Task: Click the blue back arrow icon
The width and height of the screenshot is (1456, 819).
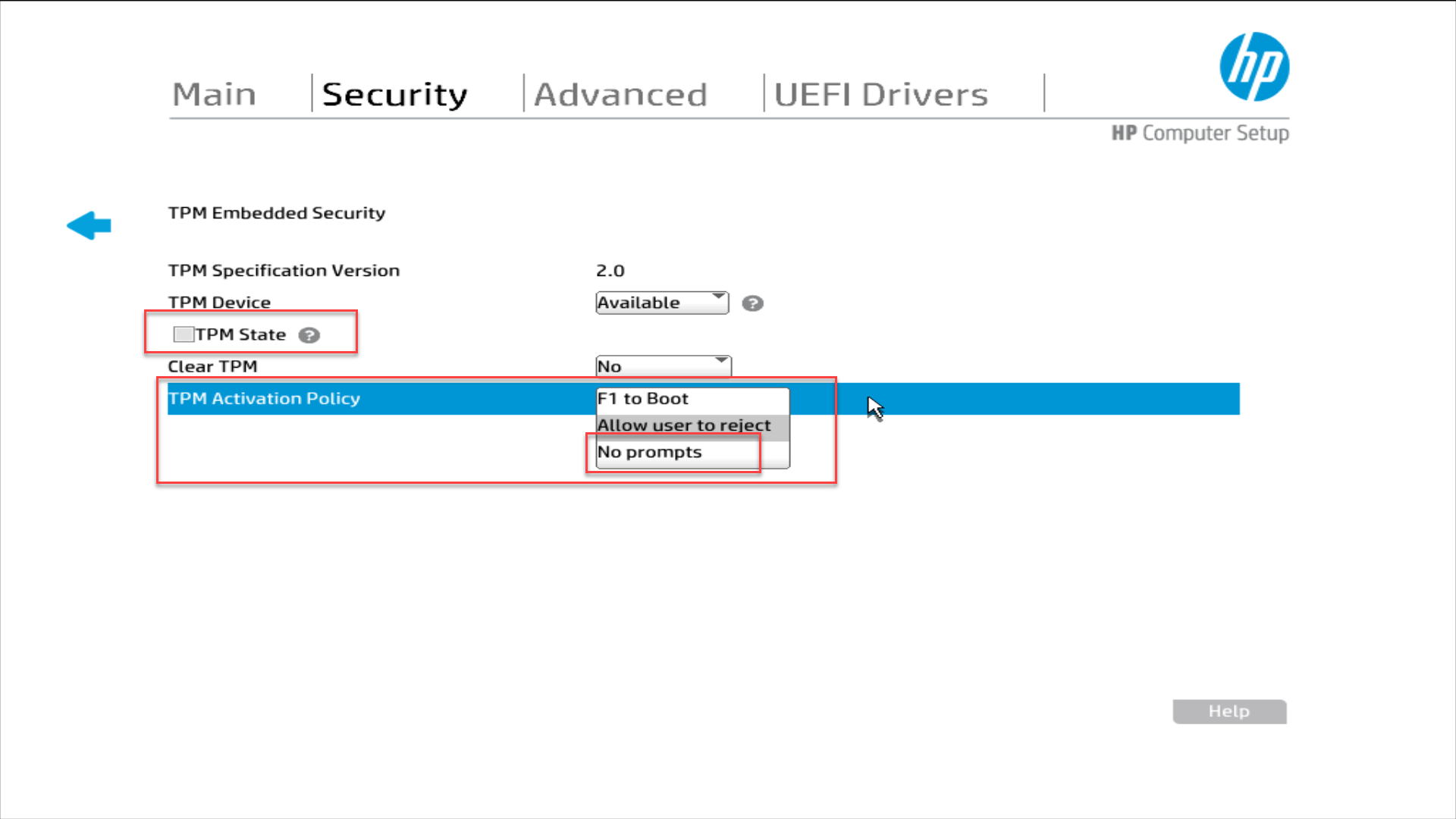Action: [89, 225]
